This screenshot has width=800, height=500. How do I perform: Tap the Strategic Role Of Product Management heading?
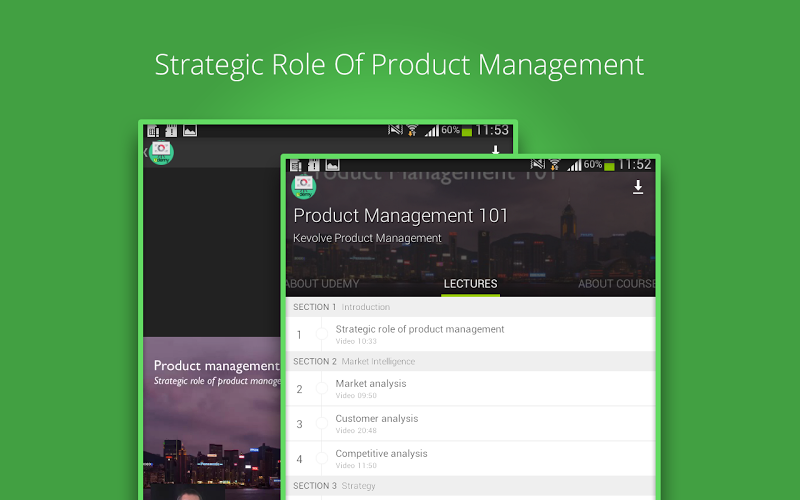[x=399, y=65]
